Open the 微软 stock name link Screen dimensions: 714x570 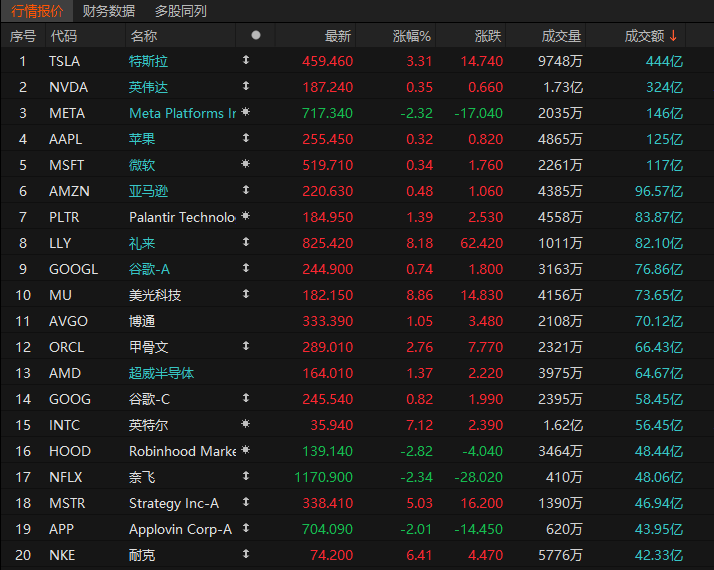142,165
